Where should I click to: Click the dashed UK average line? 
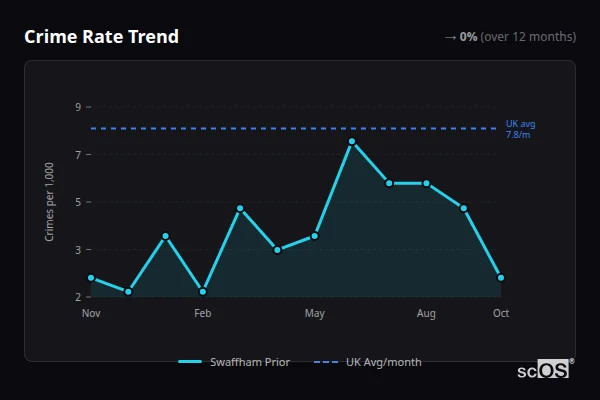point(293,128)
